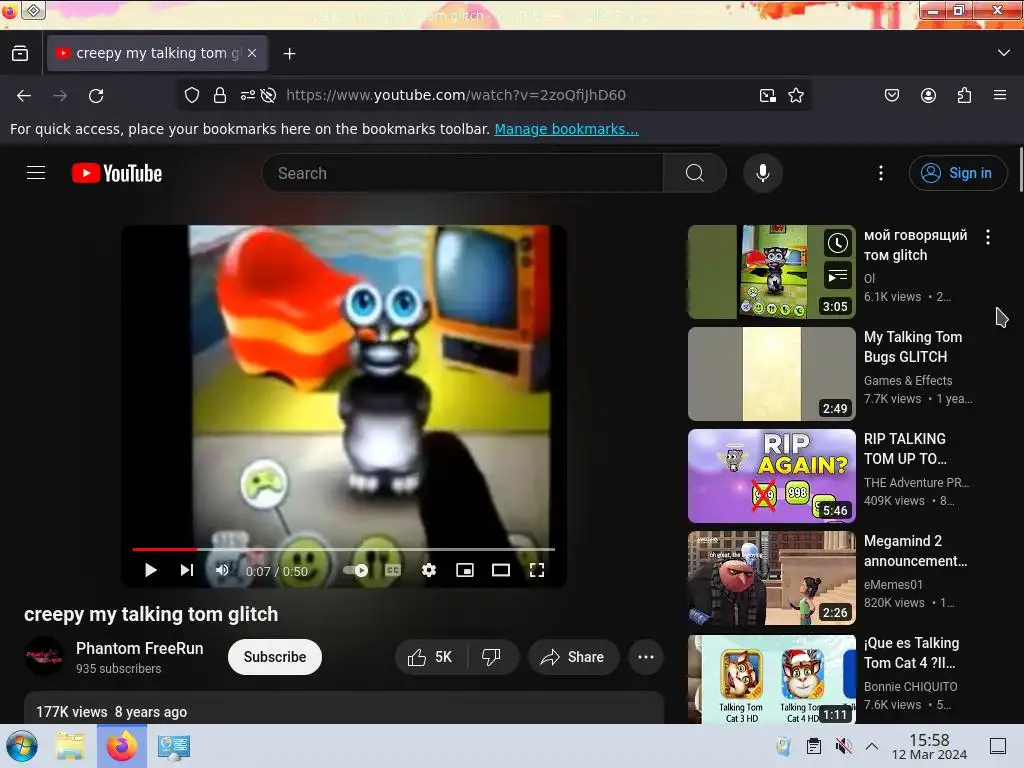1024x768 pixels.
Task: Switch to theater mode
Action: click(501, 570)
